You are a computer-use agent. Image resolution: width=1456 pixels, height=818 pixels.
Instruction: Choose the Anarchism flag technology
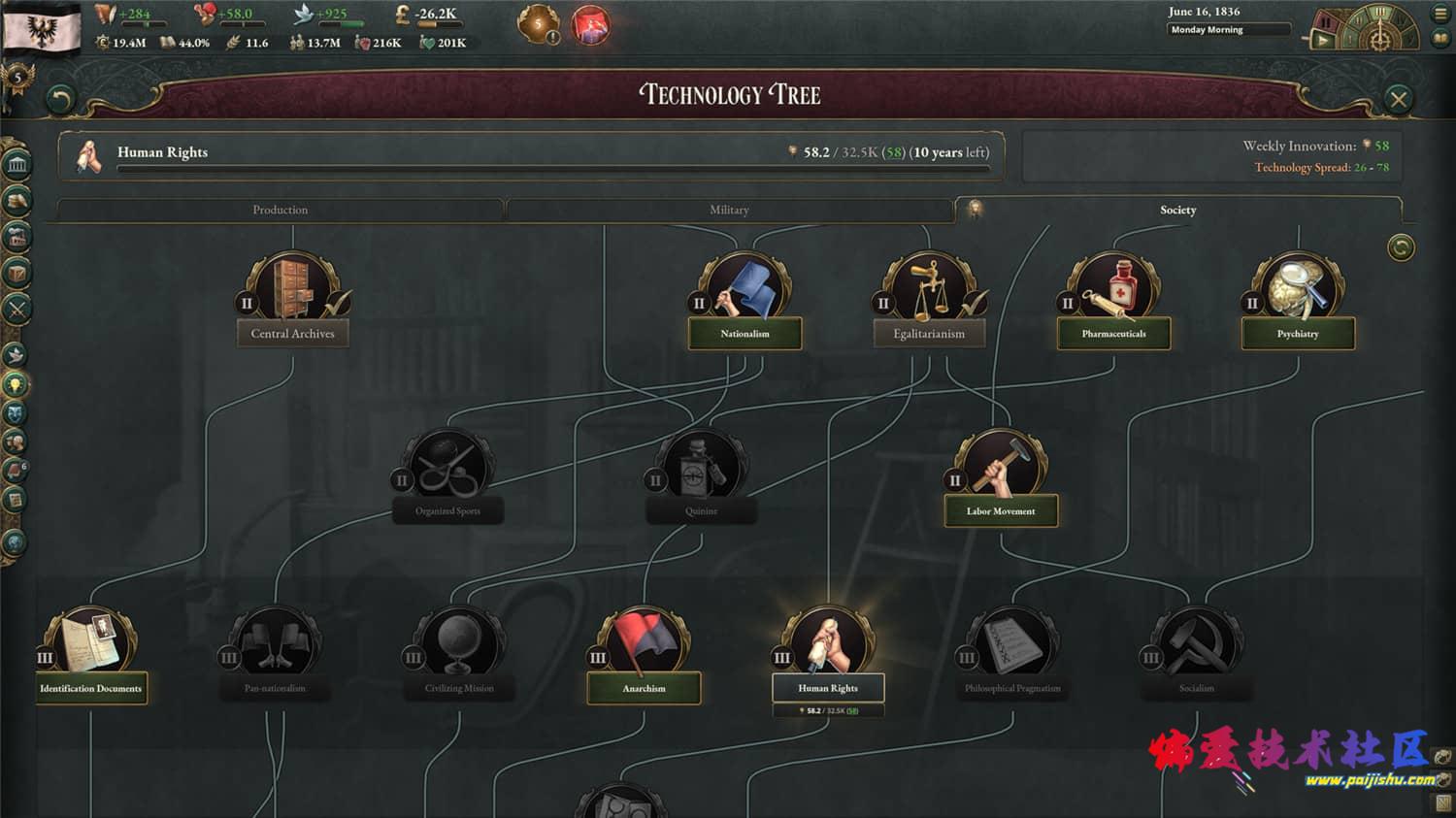point(644,642)
